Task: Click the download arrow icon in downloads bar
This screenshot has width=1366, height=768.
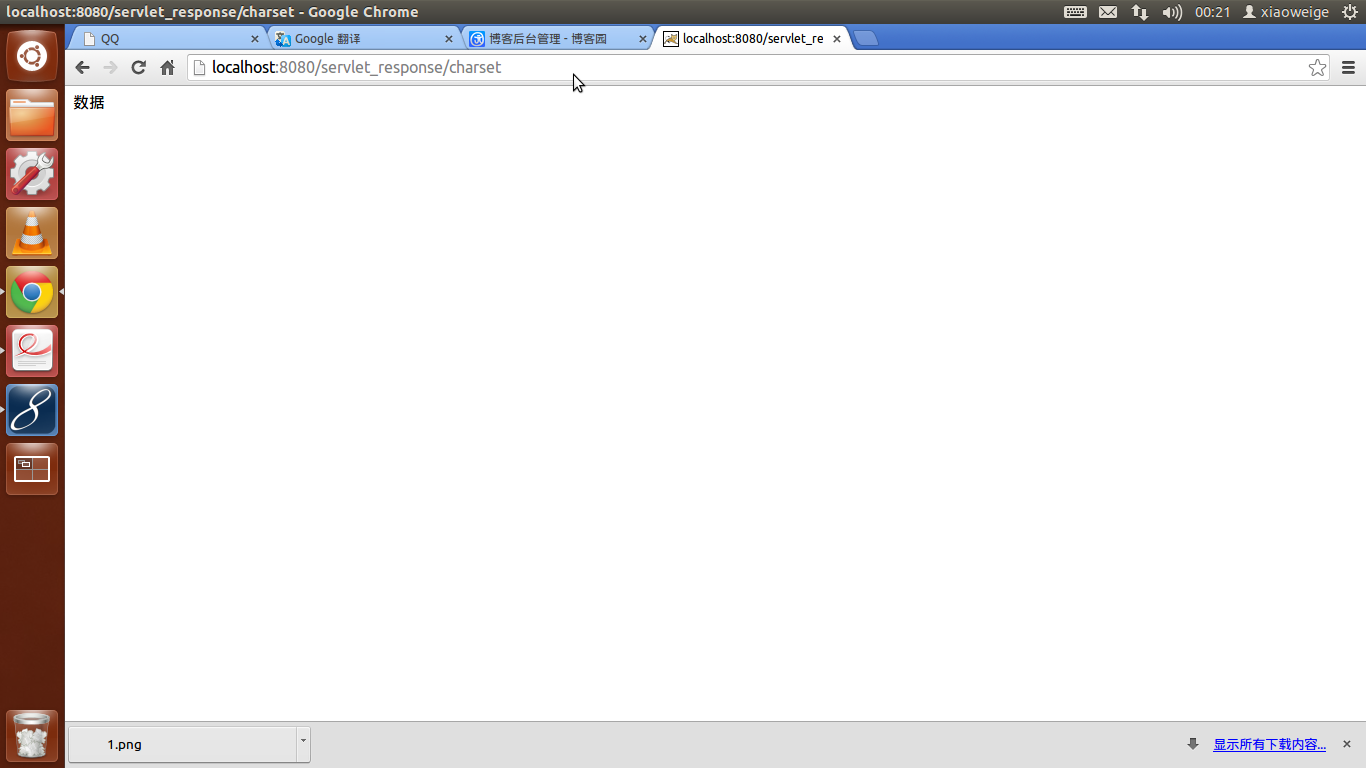Action: 1192,744
